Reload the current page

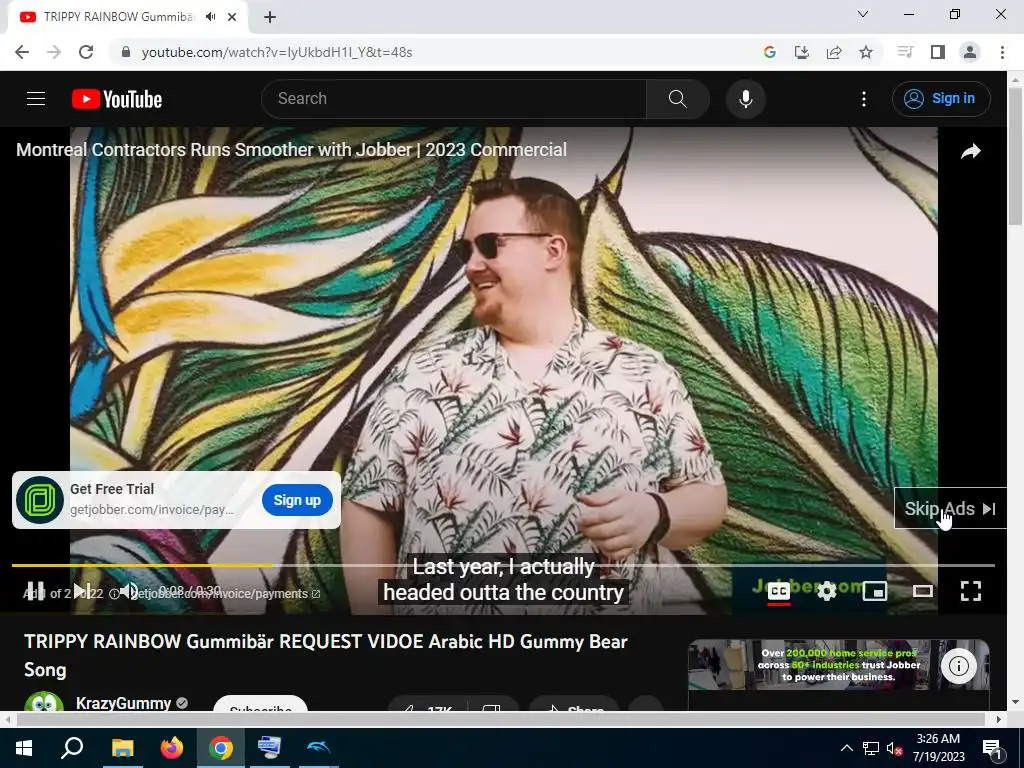pyautogui.click(x=86, y=52)
